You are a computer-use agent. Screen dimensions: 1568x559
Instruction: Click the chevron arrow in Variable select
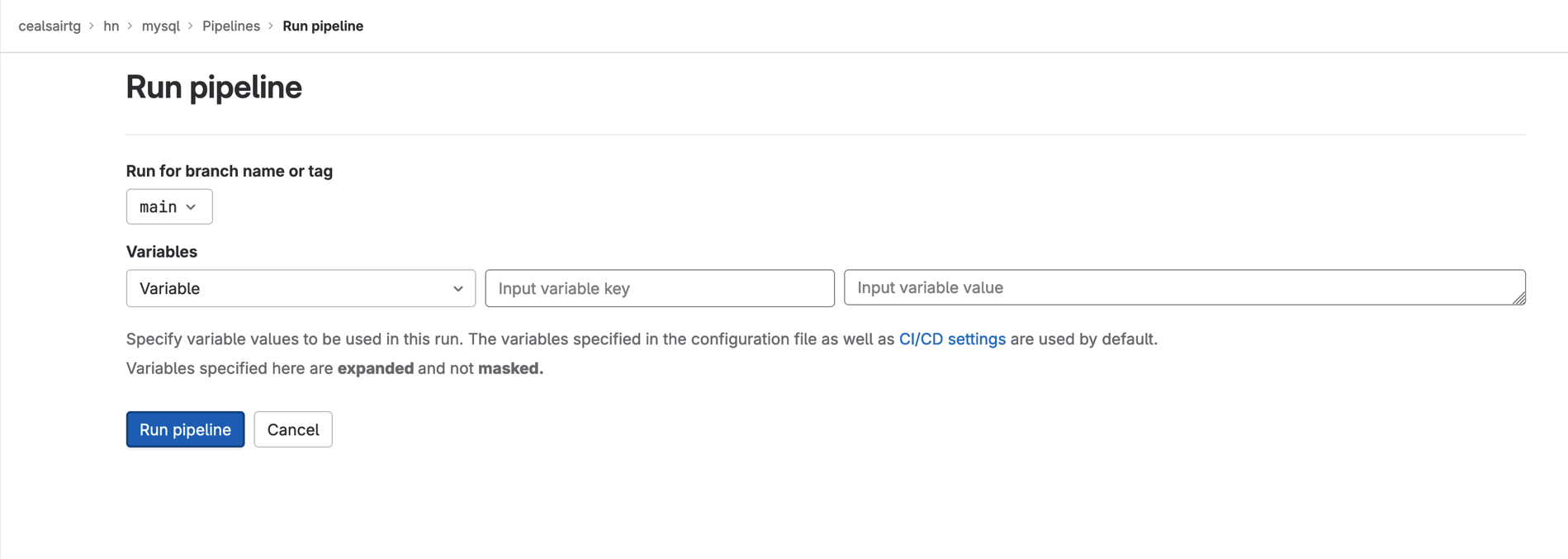click(458, 289)
